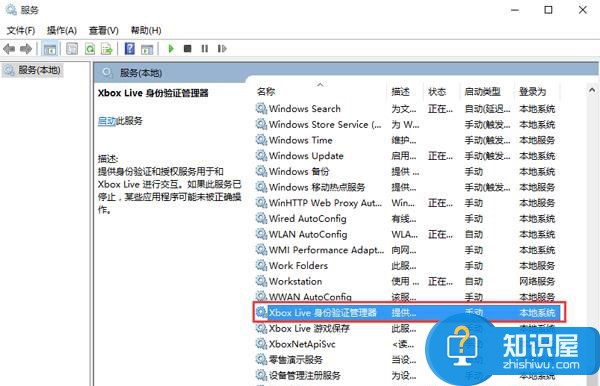Click the scrollbar up arrow in list

pyautogui.click(x=592, y=90)
